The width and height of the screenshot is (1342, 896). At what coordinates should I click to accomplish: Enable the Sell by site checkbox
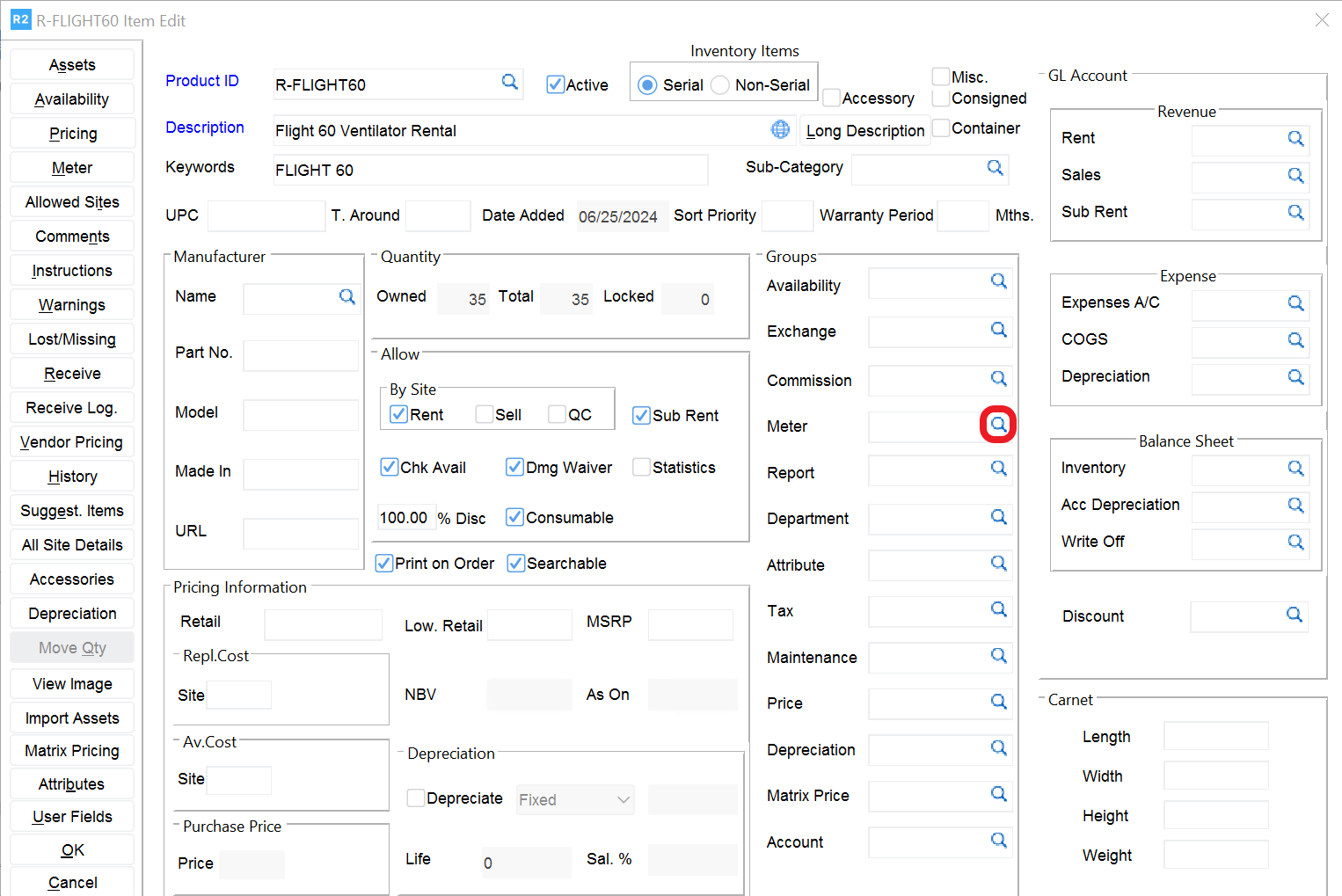click(485, 414)
